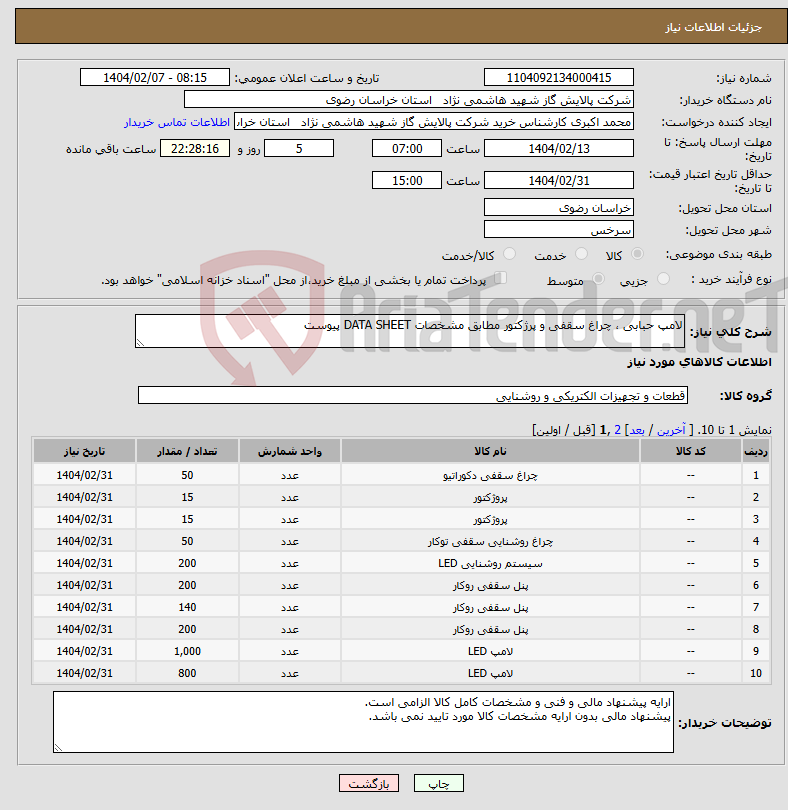This screenshot has width=788, height=810.
Task: Select the کالا/خدمت radio button
Action: pos(509,254)
